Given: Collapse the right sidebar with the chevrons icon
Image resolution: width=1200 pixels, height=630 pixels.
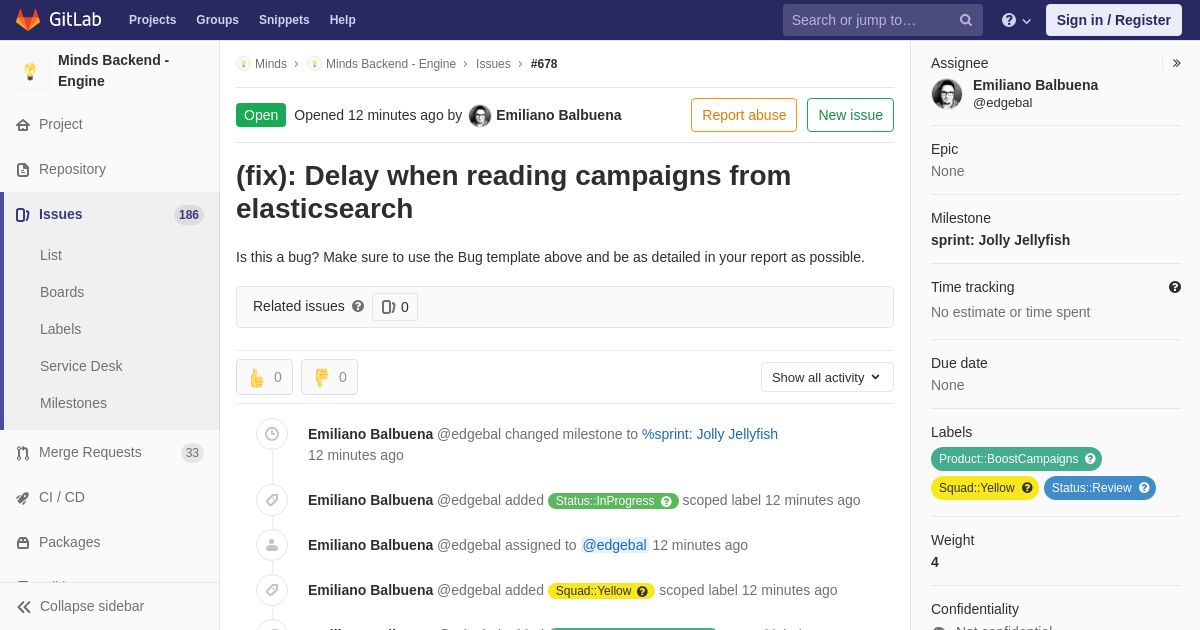Looking at the screenshot, I should tap(1176, 63).
